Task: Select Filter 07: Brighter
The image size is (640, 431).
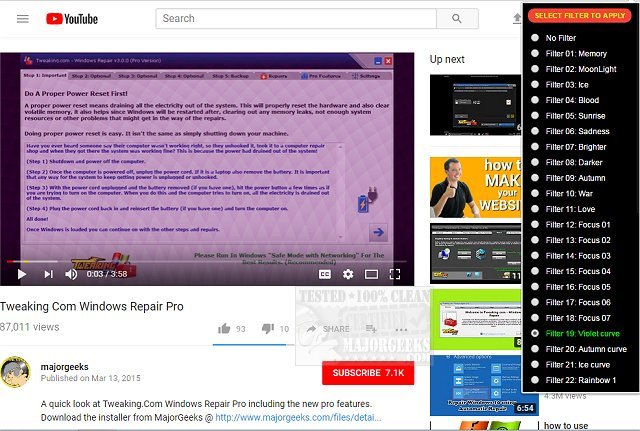Action: [569, 147]
